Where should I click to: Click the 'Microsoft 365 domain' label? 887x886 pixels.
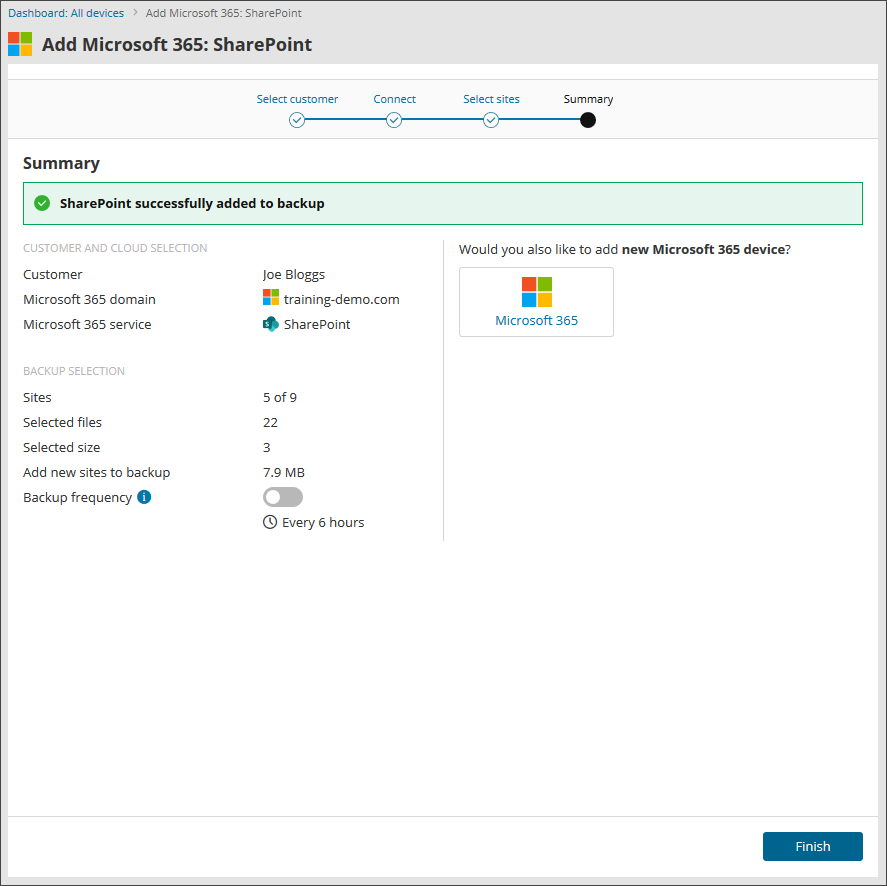click(x=89, y=299)
